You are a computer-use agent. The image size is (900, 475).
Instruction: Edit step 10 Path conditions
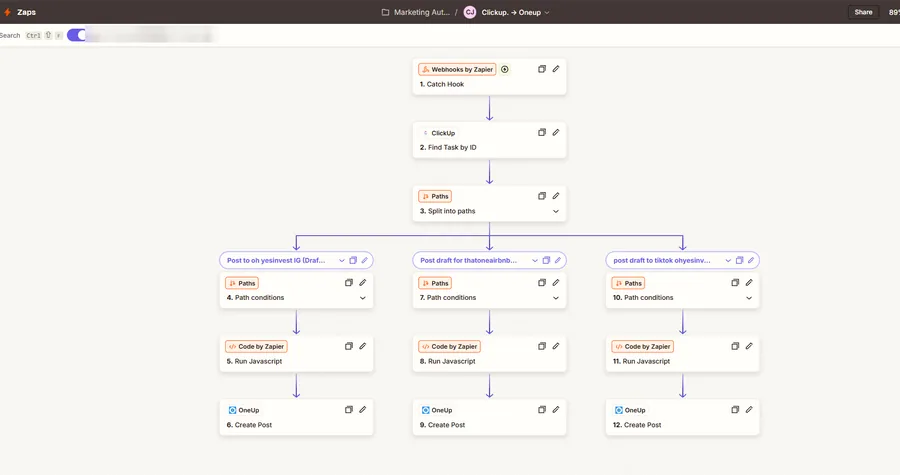pos(749,283)
